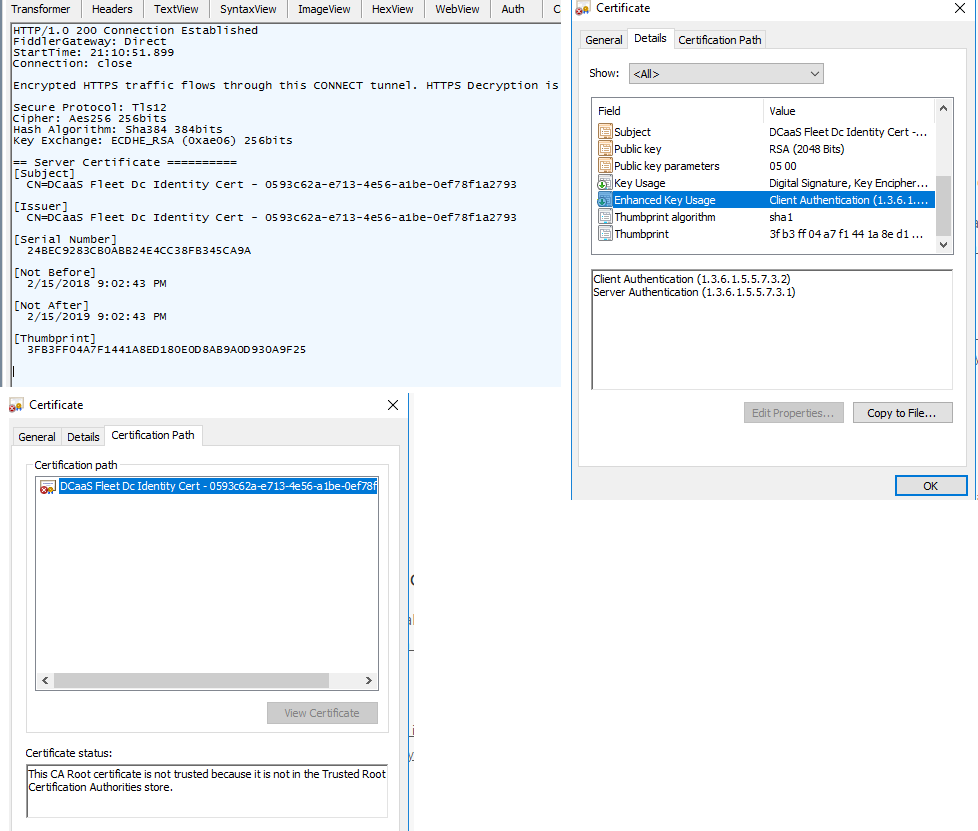Open the WebView inspector tab
Viewport: 978px width, 831px height.
click(x=457, y=9)
